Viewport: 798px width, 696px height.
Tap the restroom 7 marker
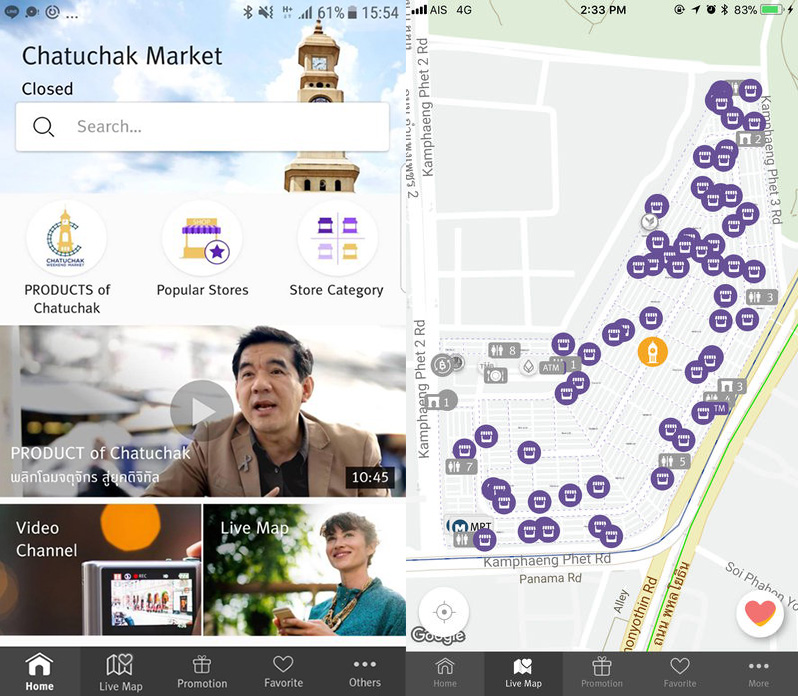click(x=461, y=466)
